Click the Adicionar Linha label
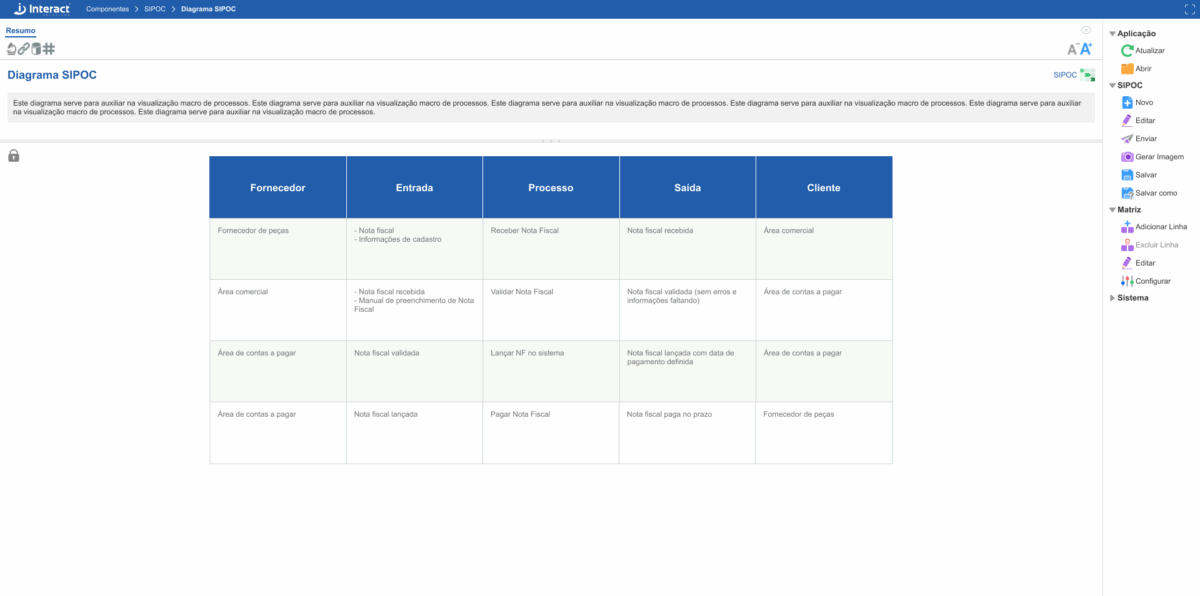 click(x=1161, y=227)
